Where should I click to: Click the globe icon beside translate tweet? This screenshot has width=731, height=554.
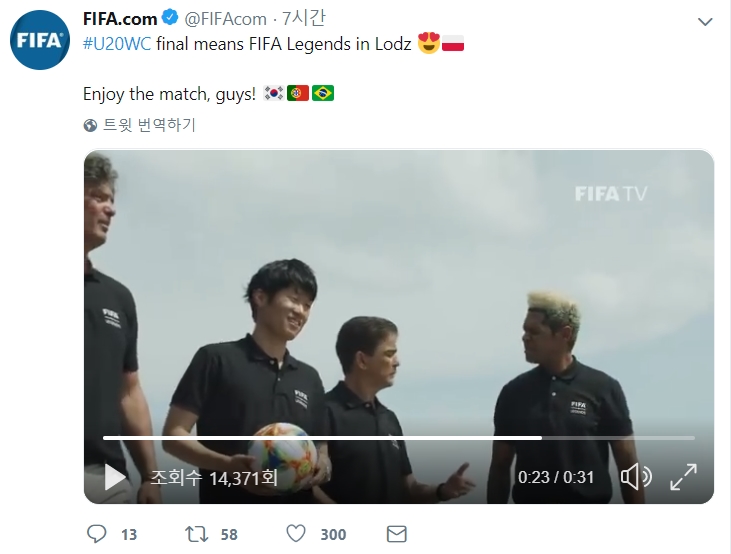click(x=90, y=125)
